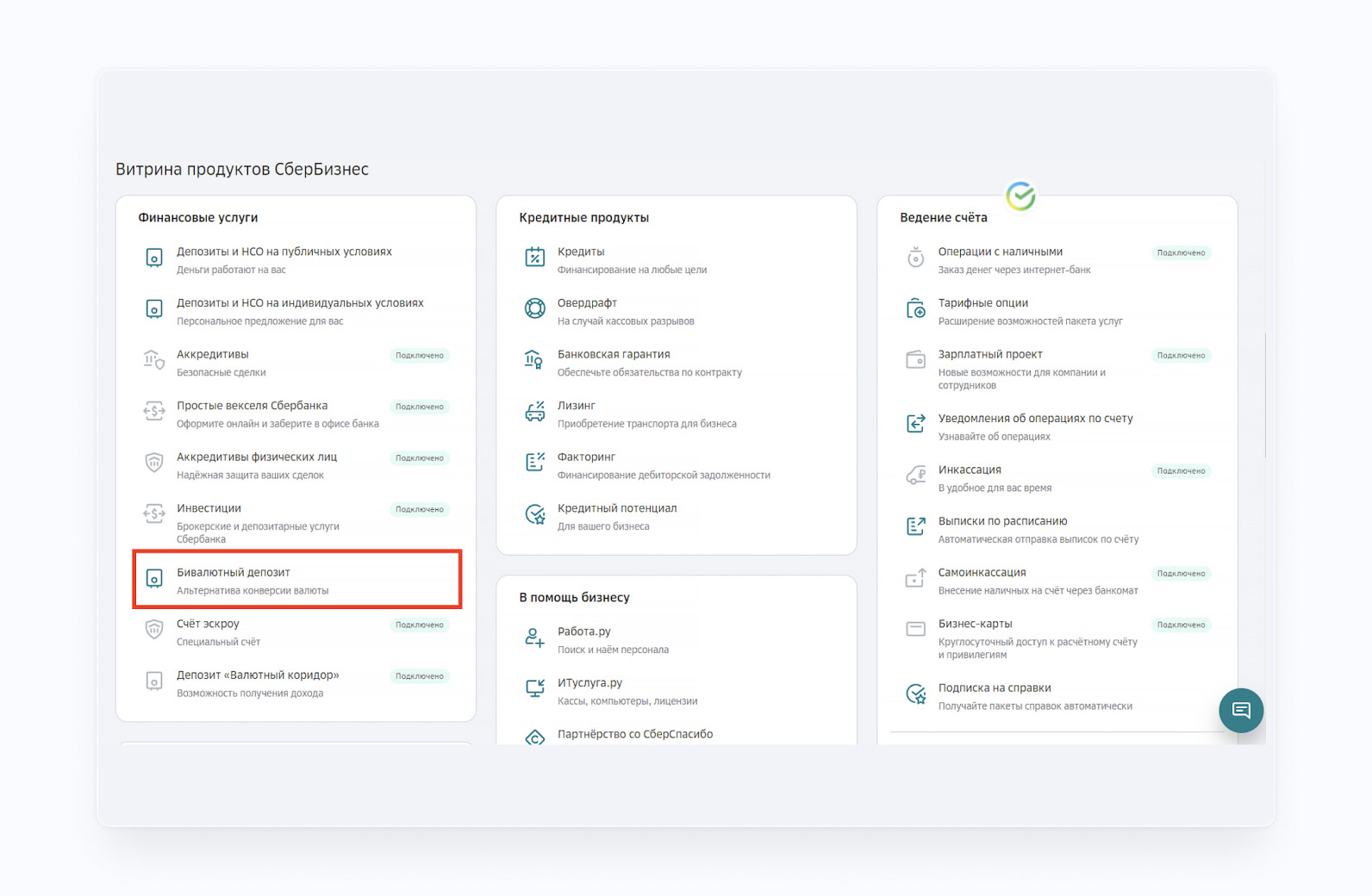Viewport: 1372px width, 896px height.
Task: Click the Подключено badge on Инкассация
Action: 1181,471
